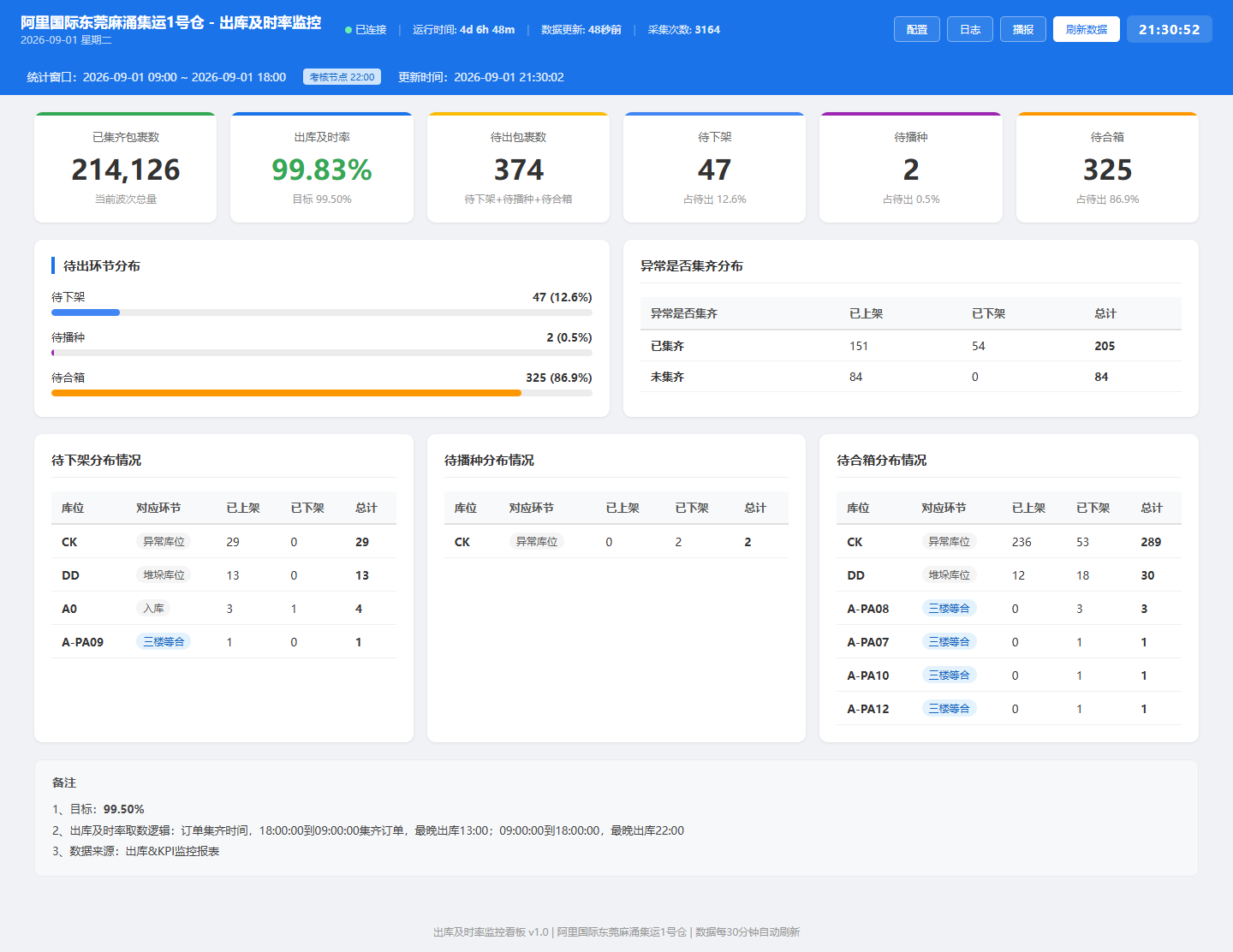
Task: Open the 日志 log button
Action: 970,29
